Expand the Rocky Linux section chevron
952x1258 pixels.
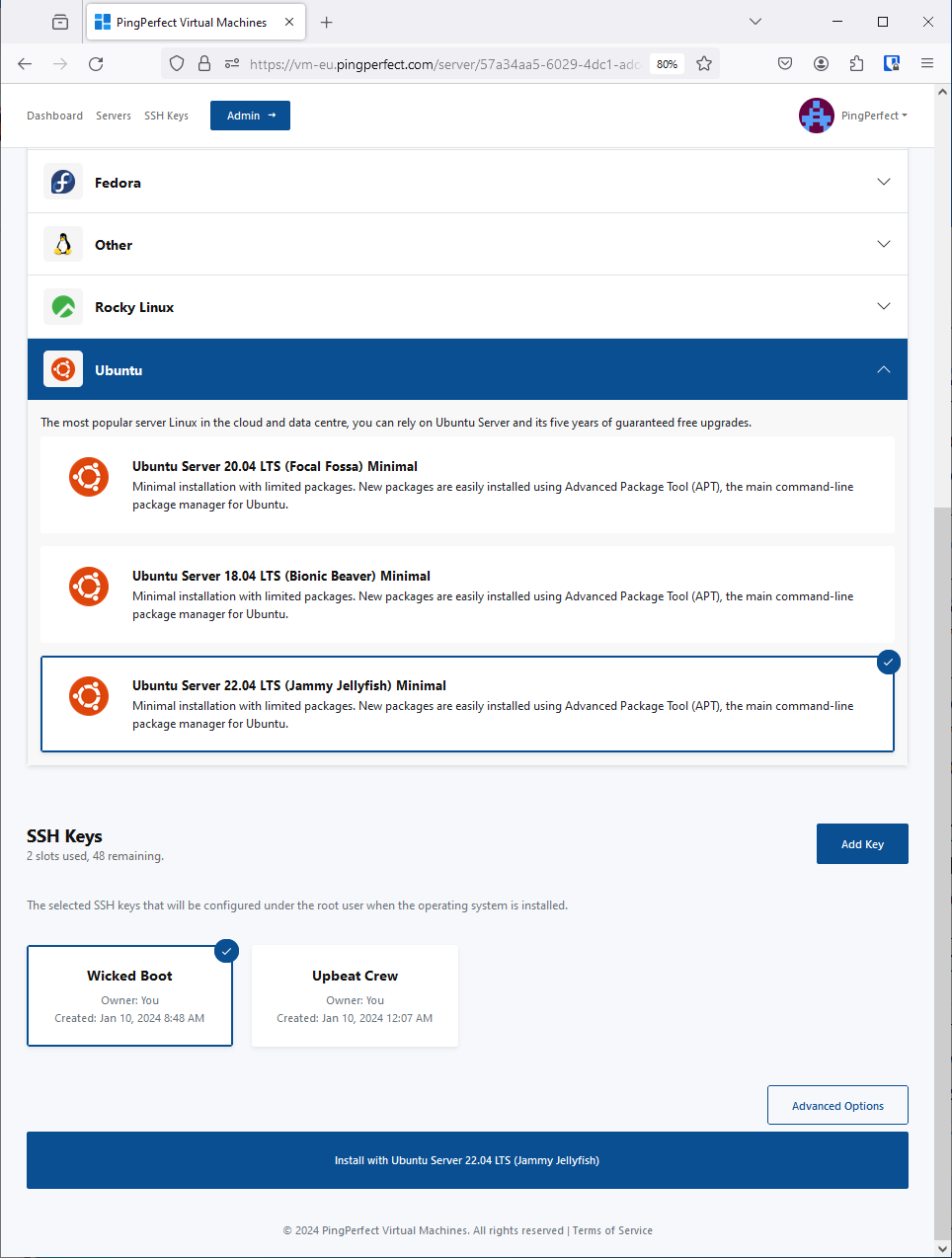[883, 307]
